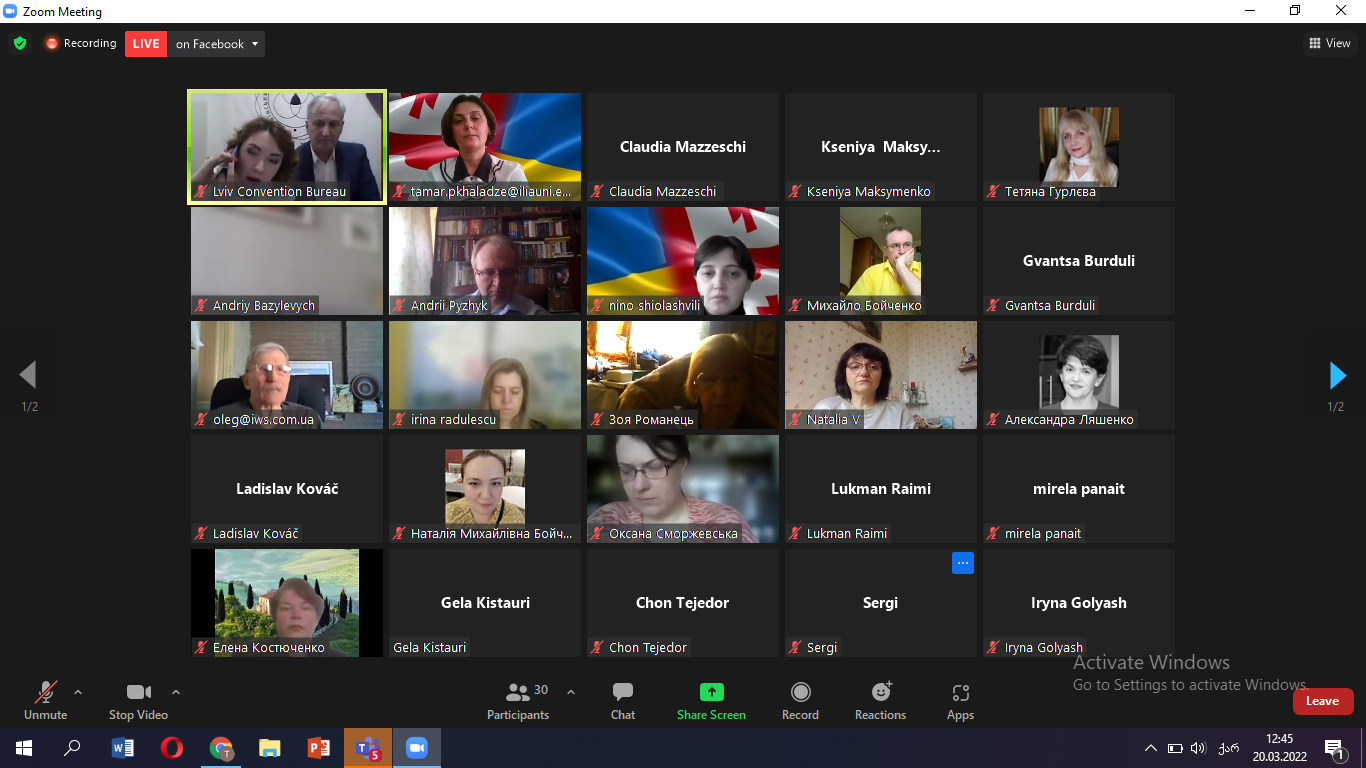Go to previous page of participants
Viewport: 1366px width, 768px height.
pyautogui.click(x=28, y=375)
